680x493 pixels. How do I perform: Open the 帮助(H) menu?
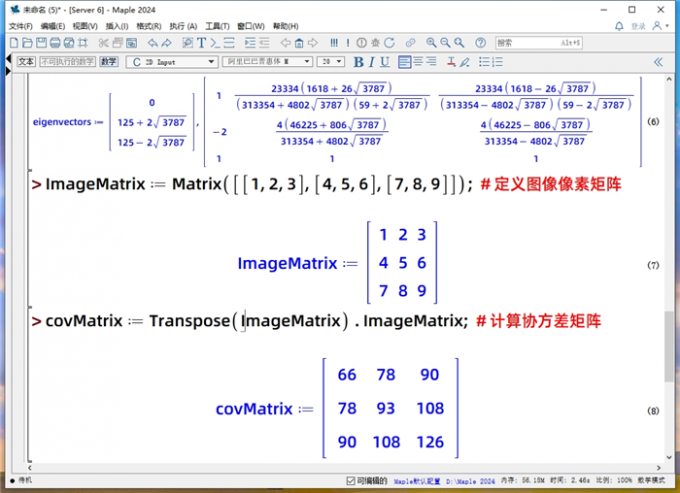pos(285,26)
